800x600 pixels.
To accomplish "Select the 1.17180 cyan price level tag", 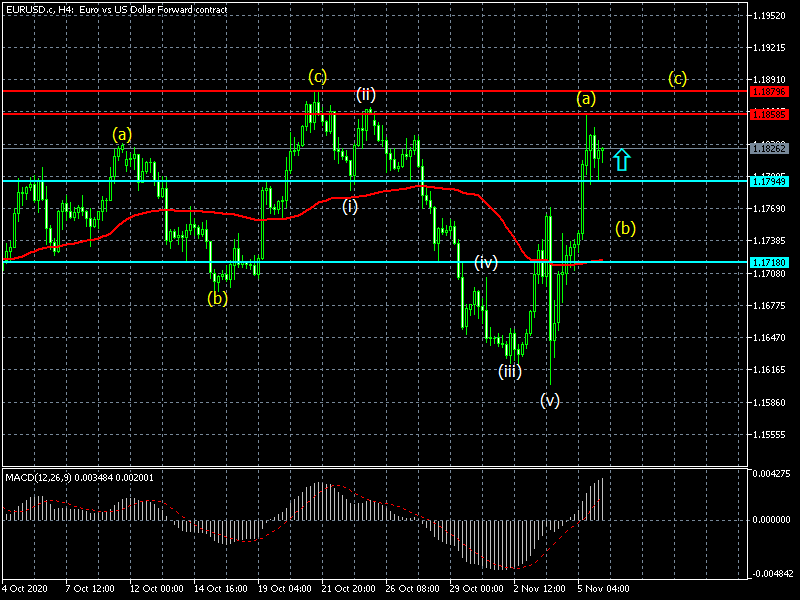I will tap(769, 262).
